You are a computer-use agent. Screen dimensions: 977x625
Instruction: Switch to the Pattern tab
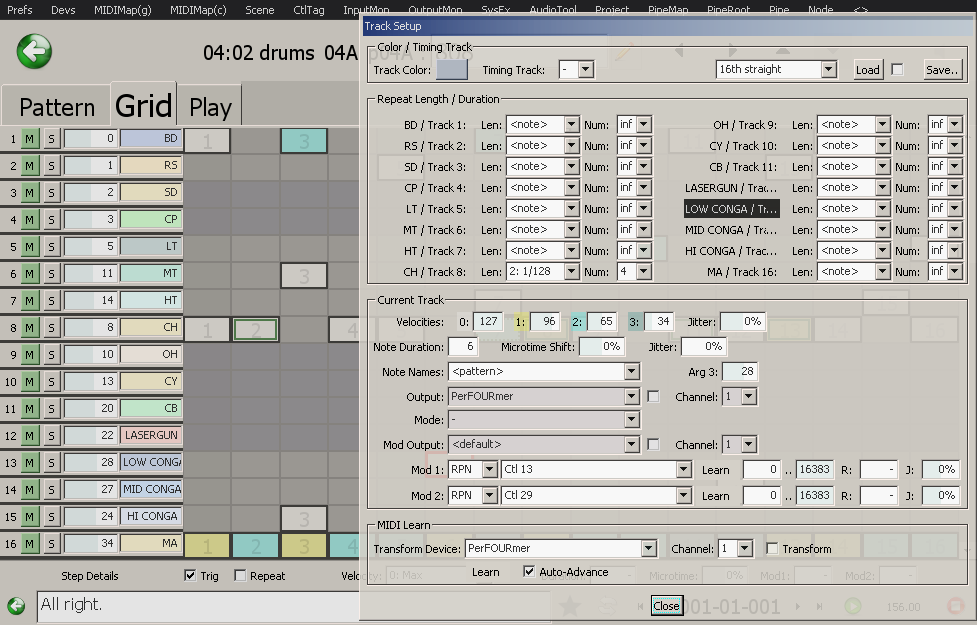coord(57,107)
